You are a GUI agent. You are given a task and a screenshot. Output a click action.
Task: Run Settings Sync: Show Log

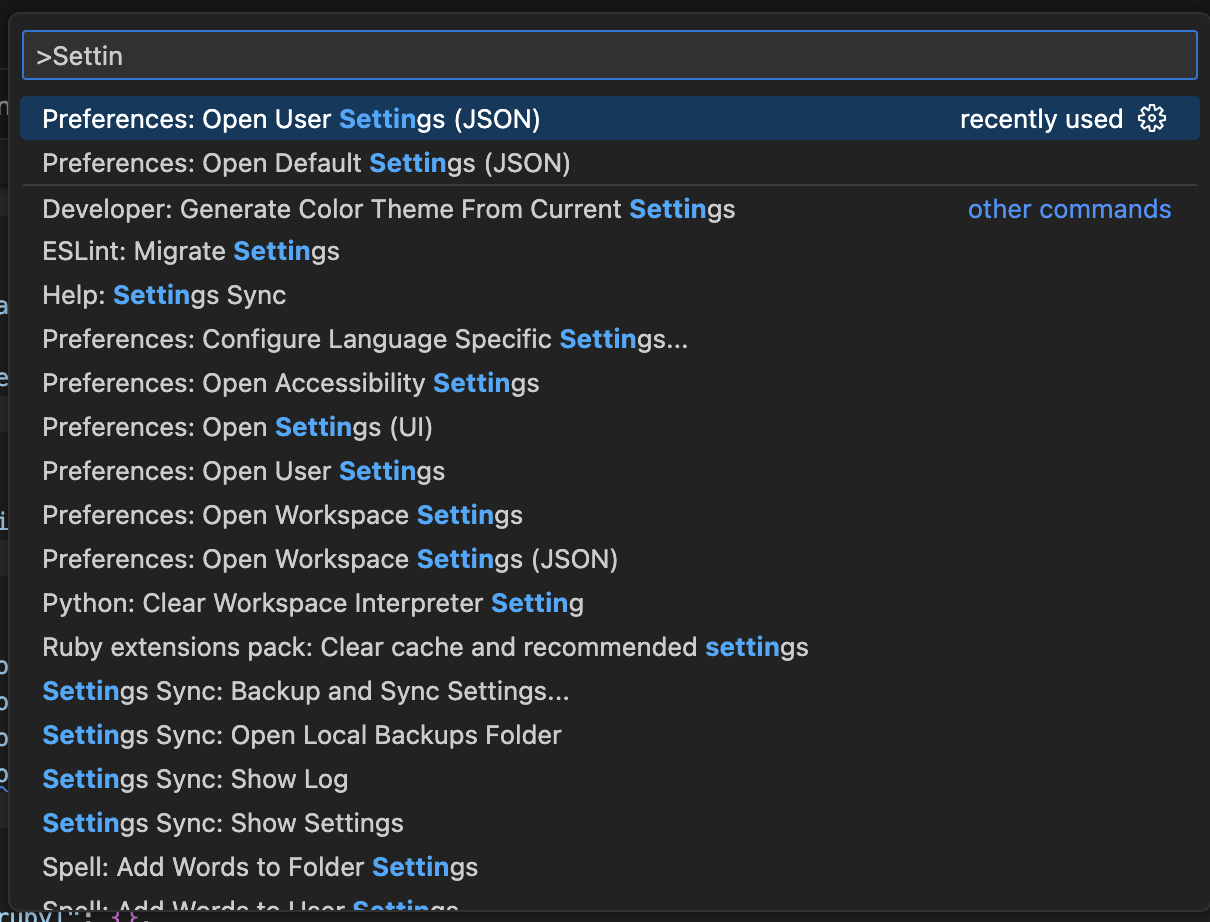pos(195,779)
